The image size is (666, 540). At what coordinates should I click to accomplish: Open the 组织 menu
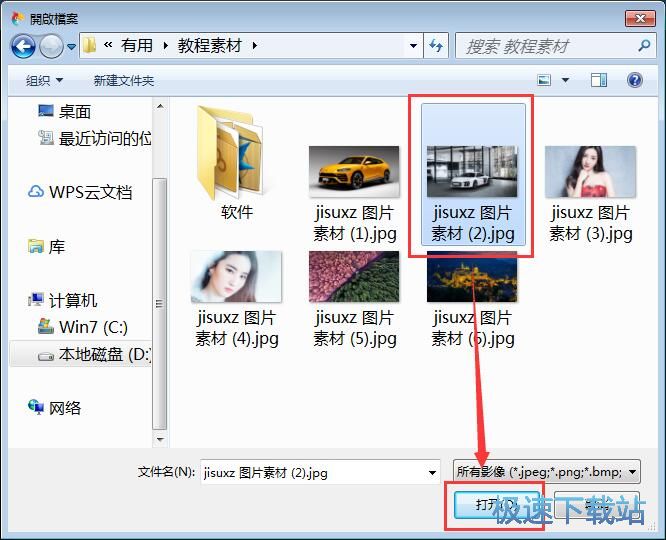(44, 80)
